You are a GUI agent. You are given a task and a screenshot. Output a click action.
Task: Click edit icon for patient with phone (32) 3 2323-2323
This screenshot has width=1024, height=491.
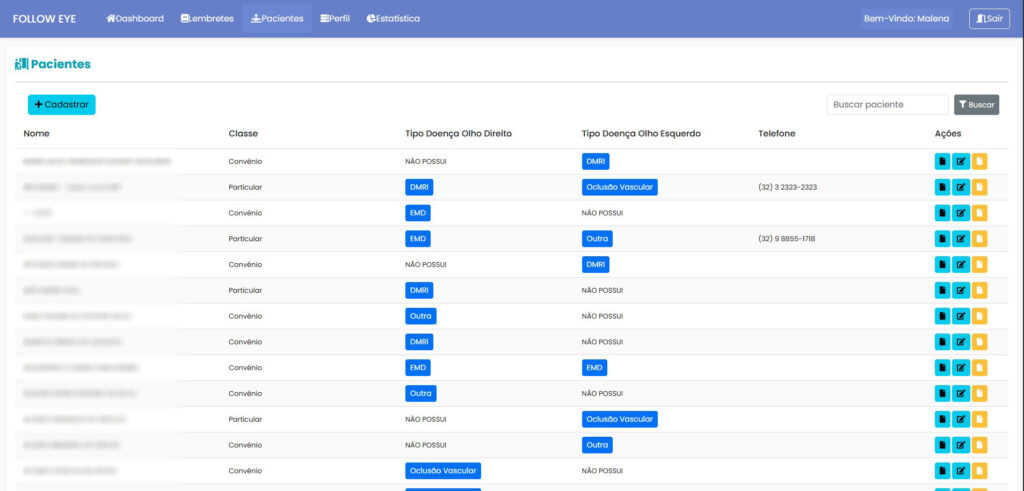(961, 187)
